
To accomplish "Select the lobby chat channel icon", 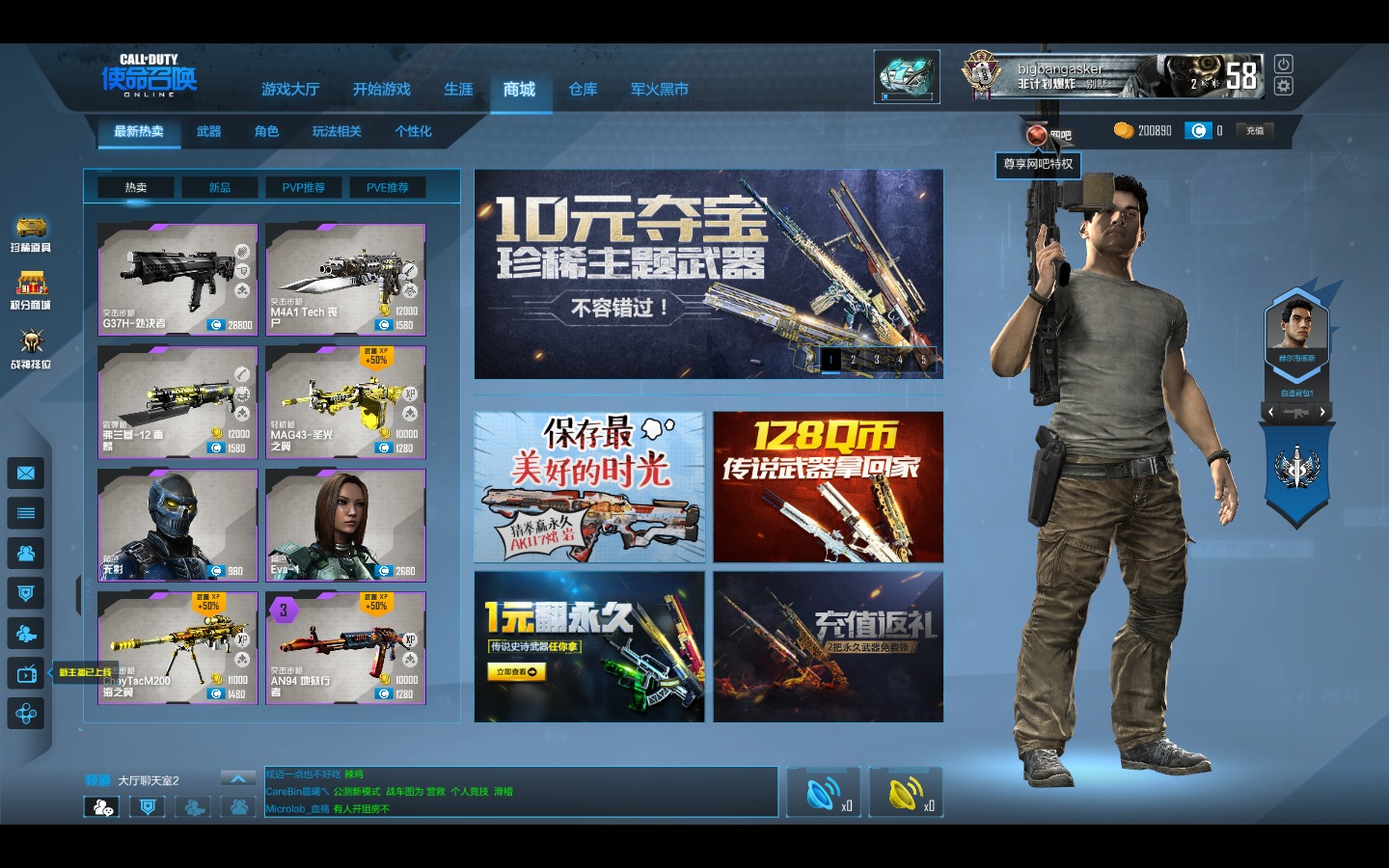I will point(101,807).
